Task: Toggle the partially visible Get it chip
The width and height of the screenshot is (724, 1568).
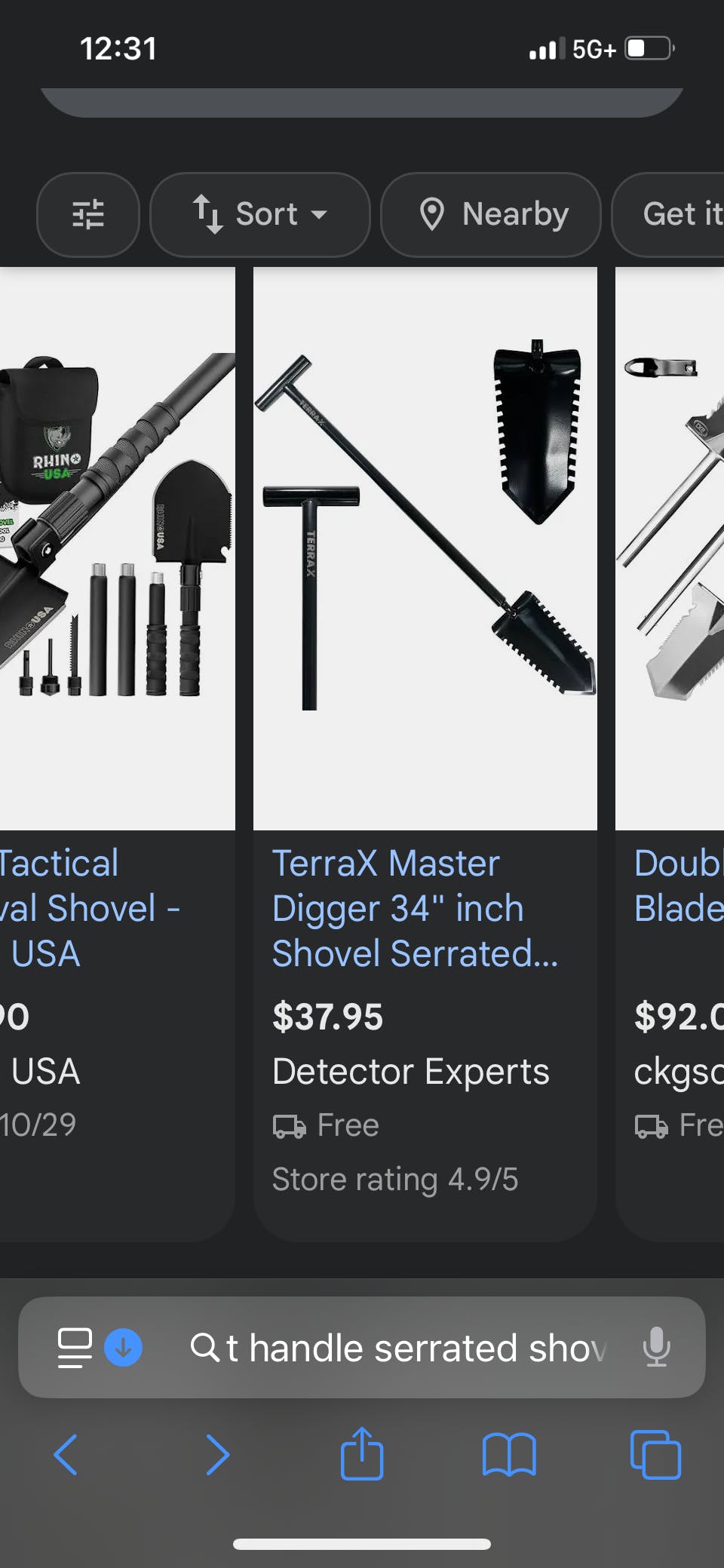Action: click(x=668, y=215)
